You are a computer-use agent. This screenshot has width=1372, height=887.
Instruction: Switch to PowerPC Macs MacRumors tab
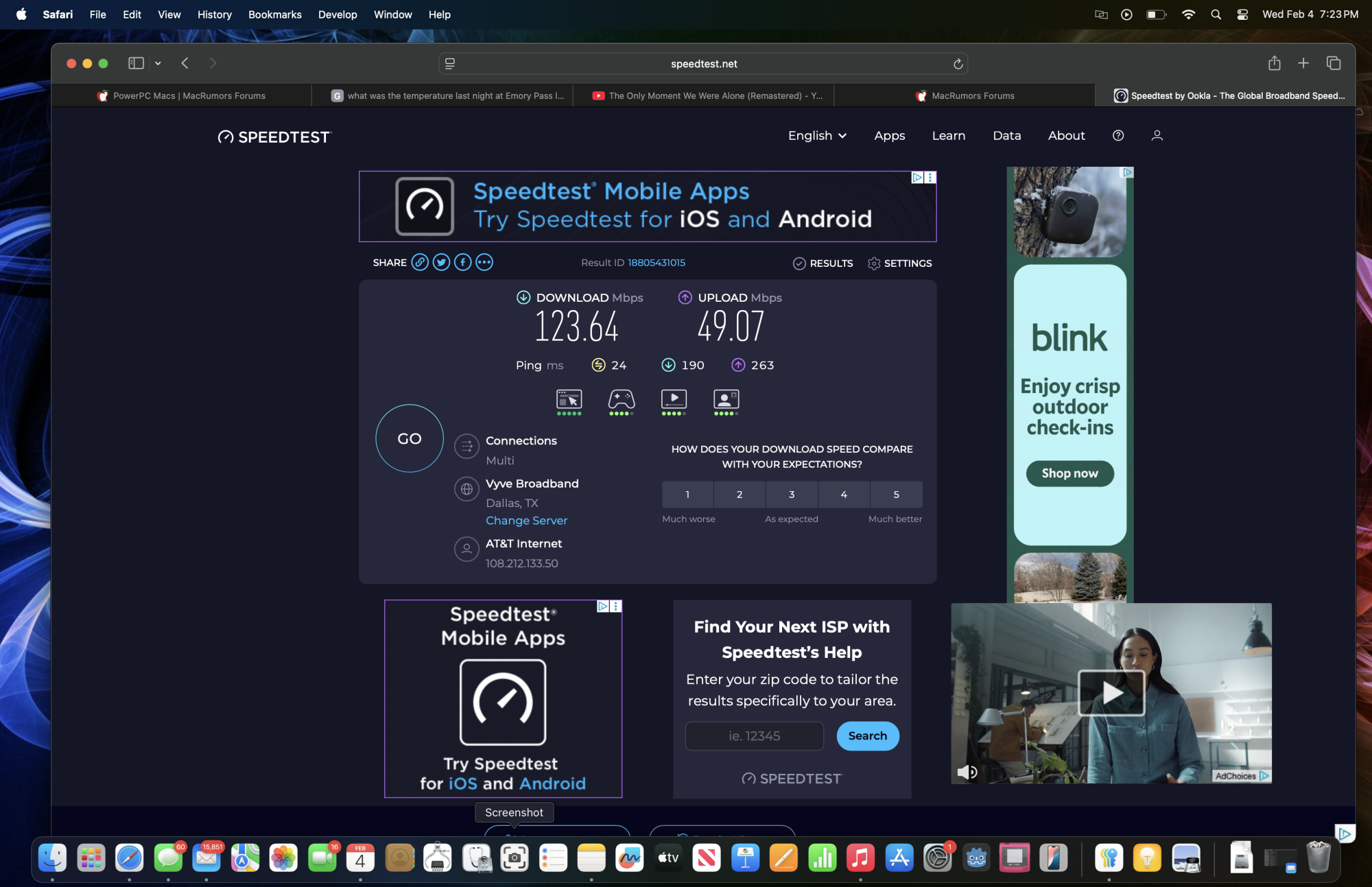[181, 96]
